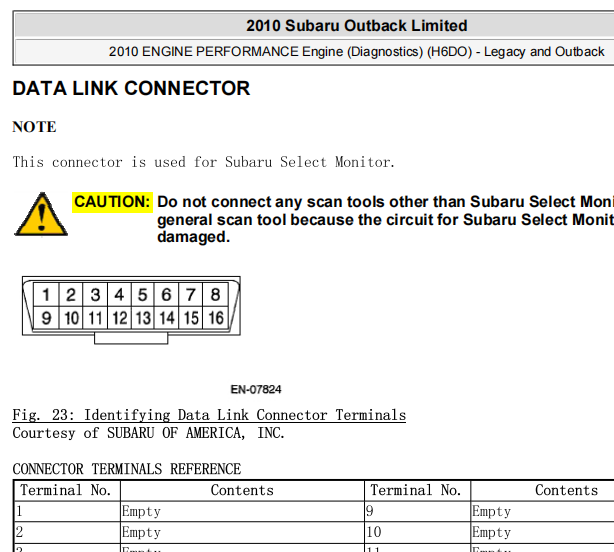Click the DATA LINK CONNECTOR heading
The image size is (614, 552).
131,88
